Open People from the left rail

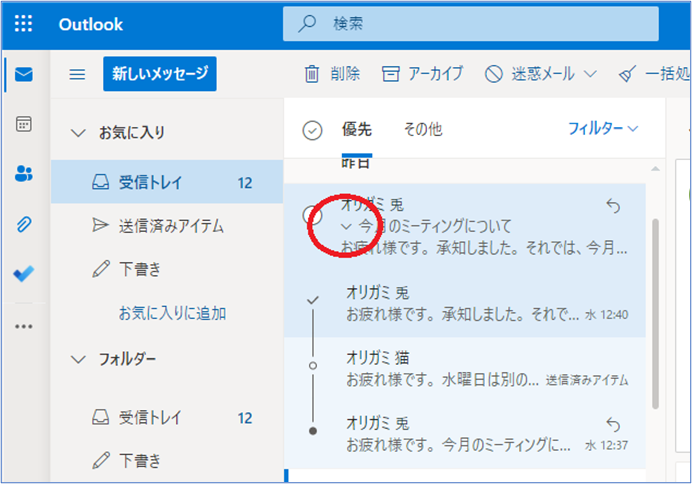coord(23,174)
